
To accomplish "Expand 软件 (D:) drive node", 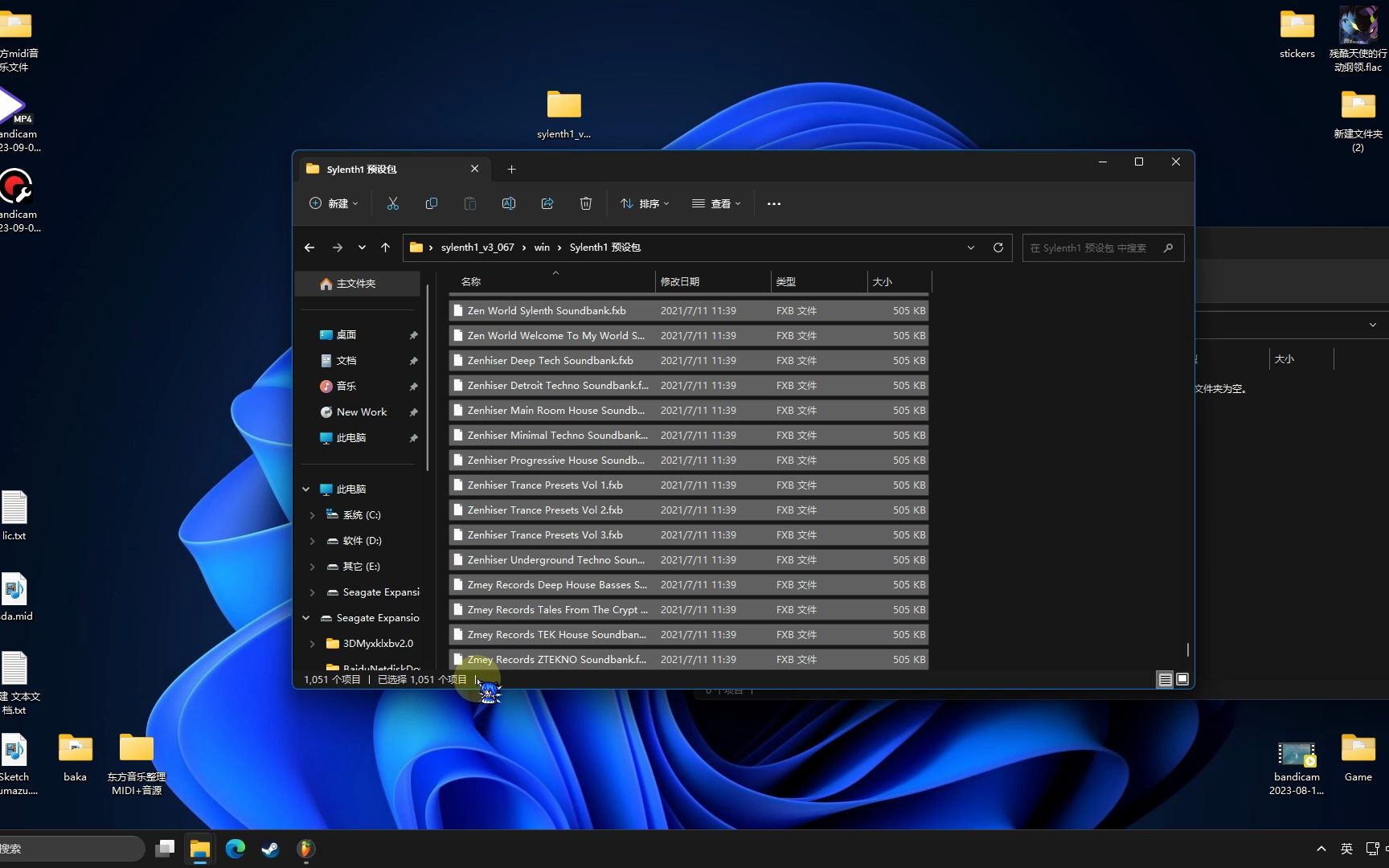I will coord(312,541).
